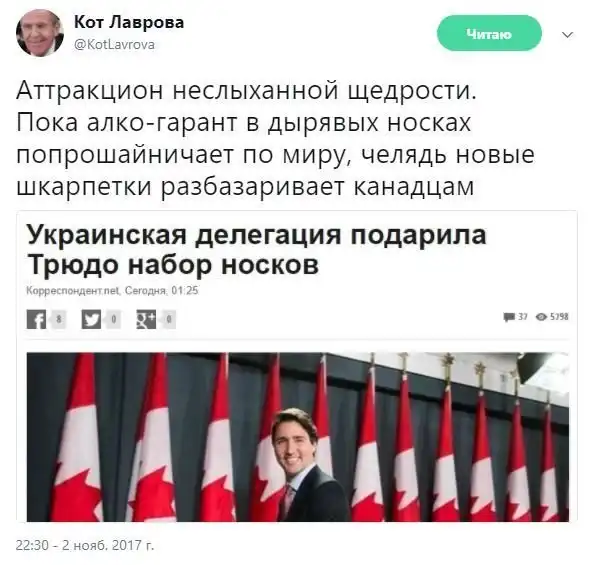Click the Кот Лаврова profile avatar
The image size is (595, 565).
point(40,33)
